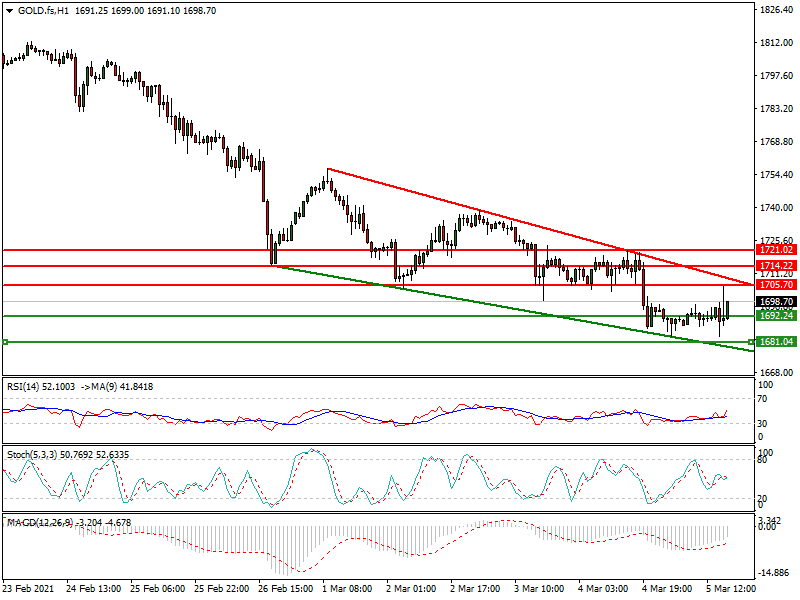Screen dimensions: 800x600
Task: Click the 5 Mar 12:00 time label
Action: click(x=731, y=589)
